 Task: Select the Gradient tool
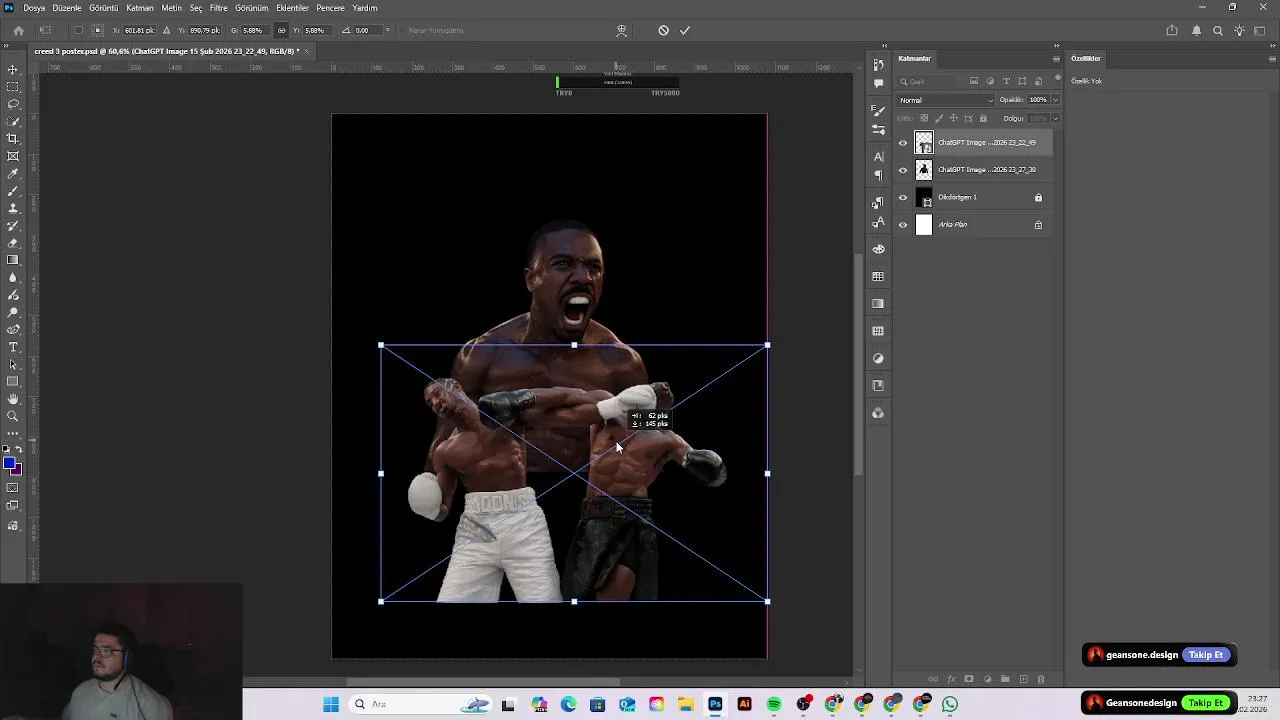tap(13, 260)
